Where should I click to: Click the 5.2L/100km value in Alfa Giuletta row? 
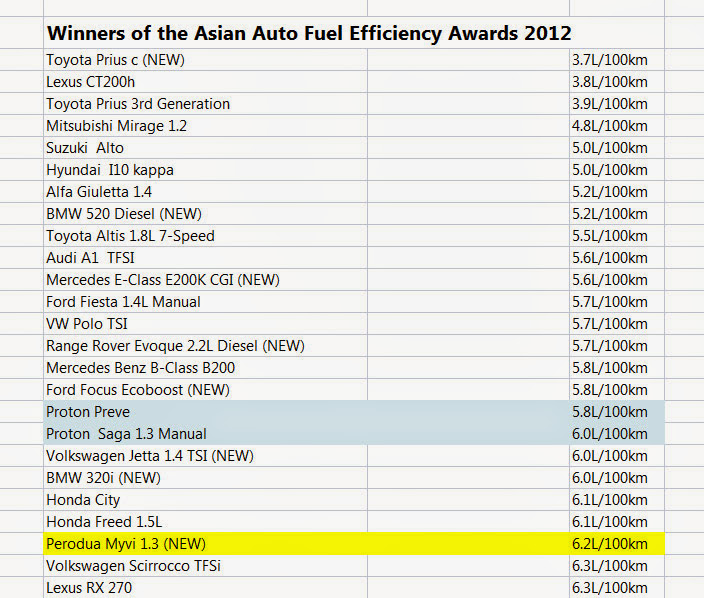[617, 192]
